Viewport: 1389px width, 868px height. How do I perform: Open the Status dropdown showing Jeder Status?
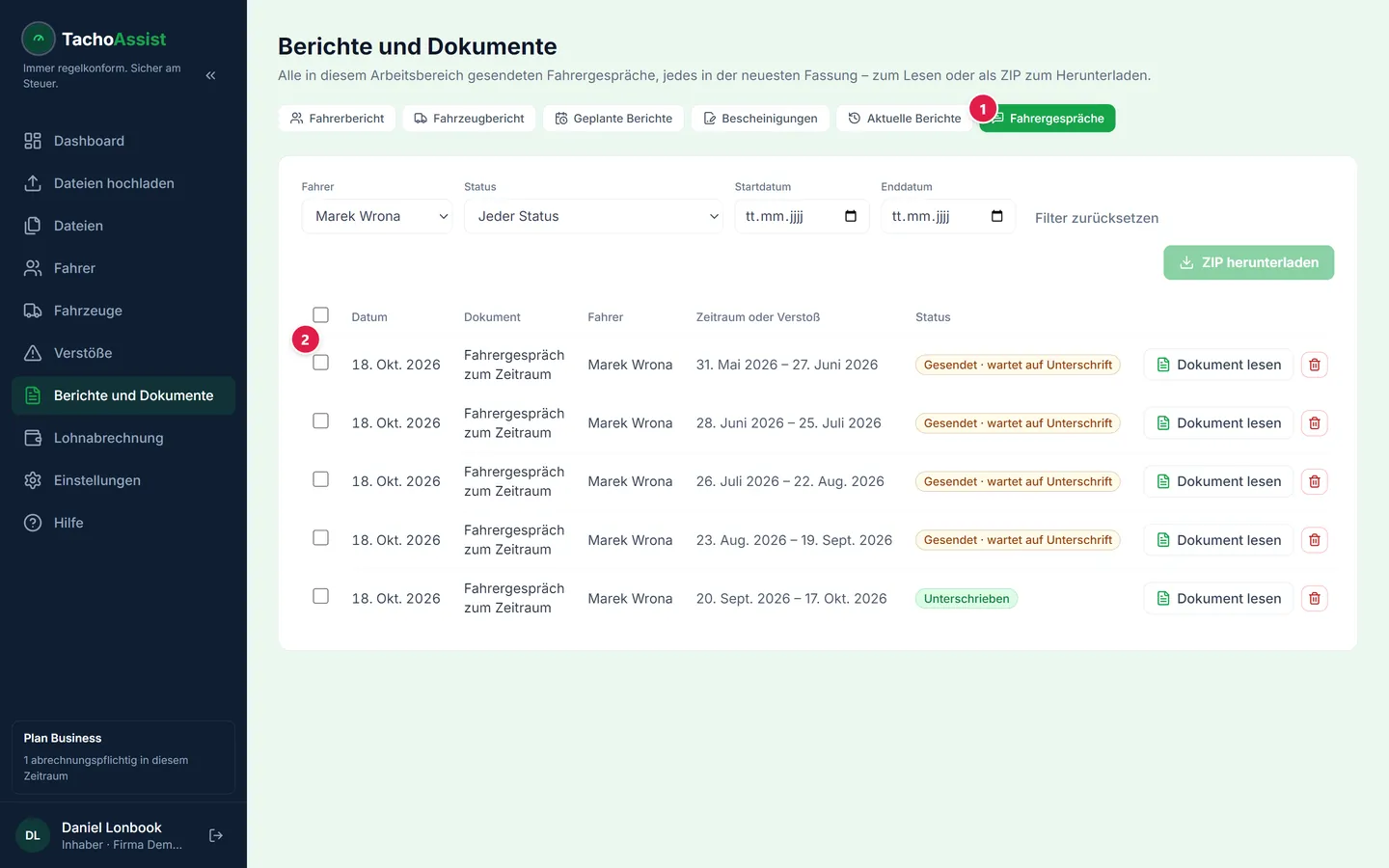pyautogui.click(x=593, y=216)
